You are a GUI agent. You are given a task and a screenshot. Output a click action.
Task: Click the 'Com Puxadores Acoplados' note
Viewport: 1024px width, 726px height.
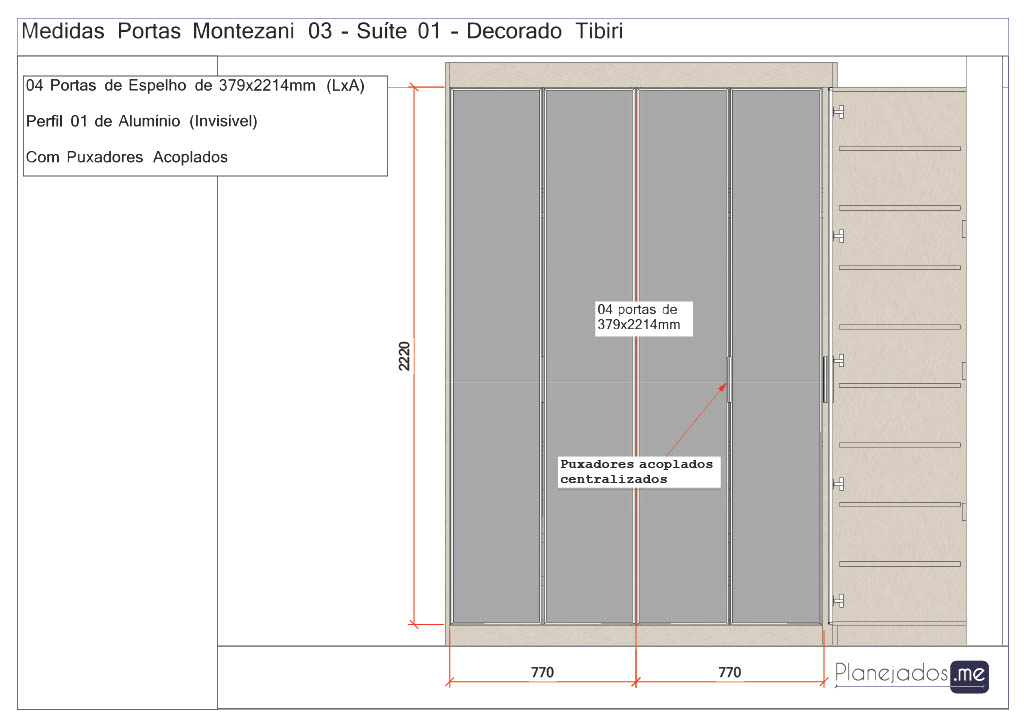tap(127, 157)
